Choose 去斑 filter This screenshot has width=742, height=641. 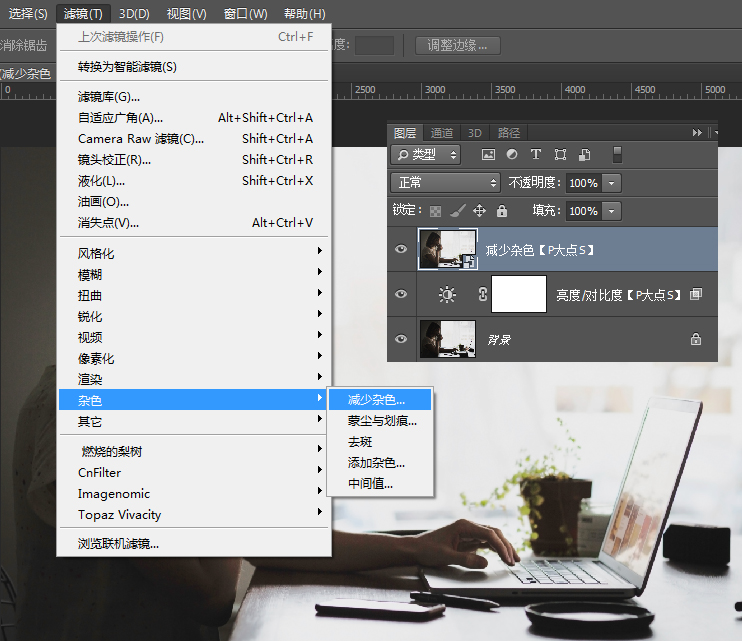click(380, 441)
